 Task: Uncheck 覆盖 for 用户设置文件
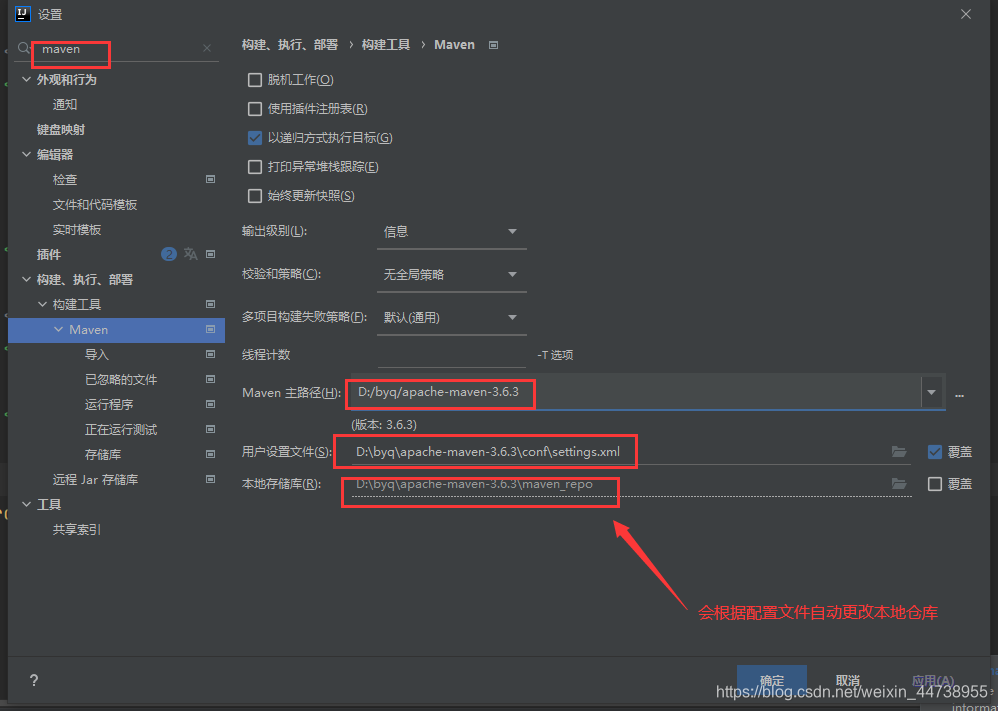click(934, 452)
